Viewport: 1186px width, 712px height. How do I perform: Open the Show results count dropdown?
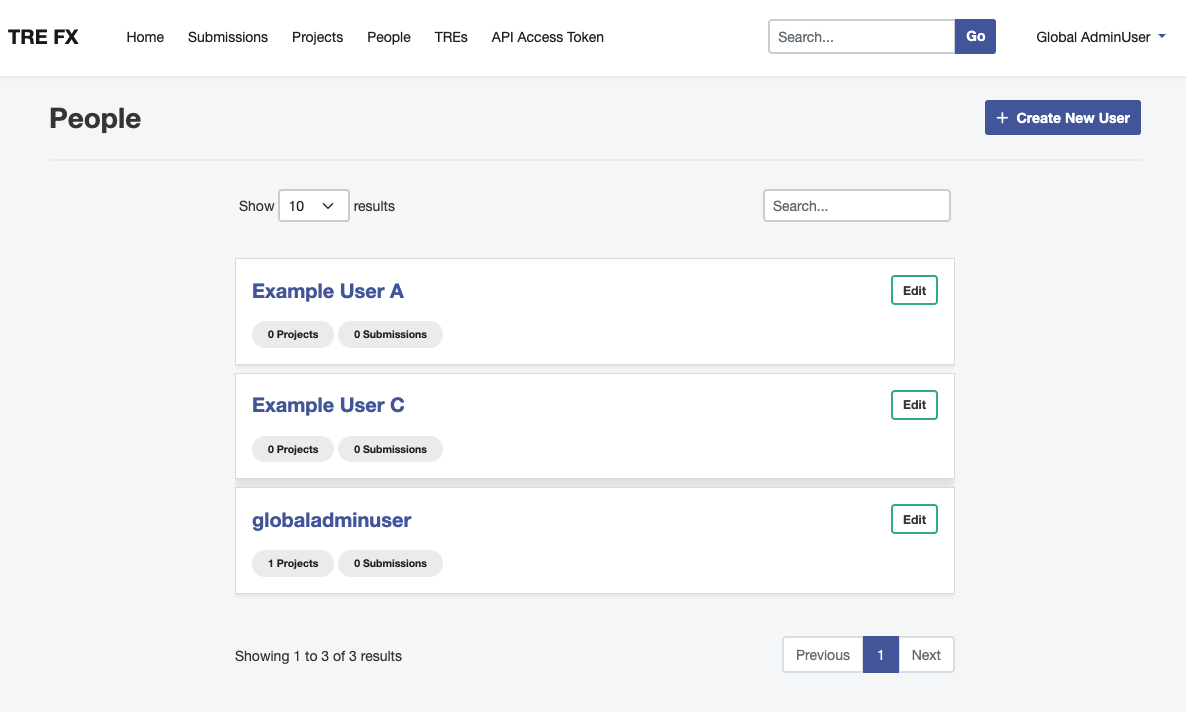pos(313,206)
